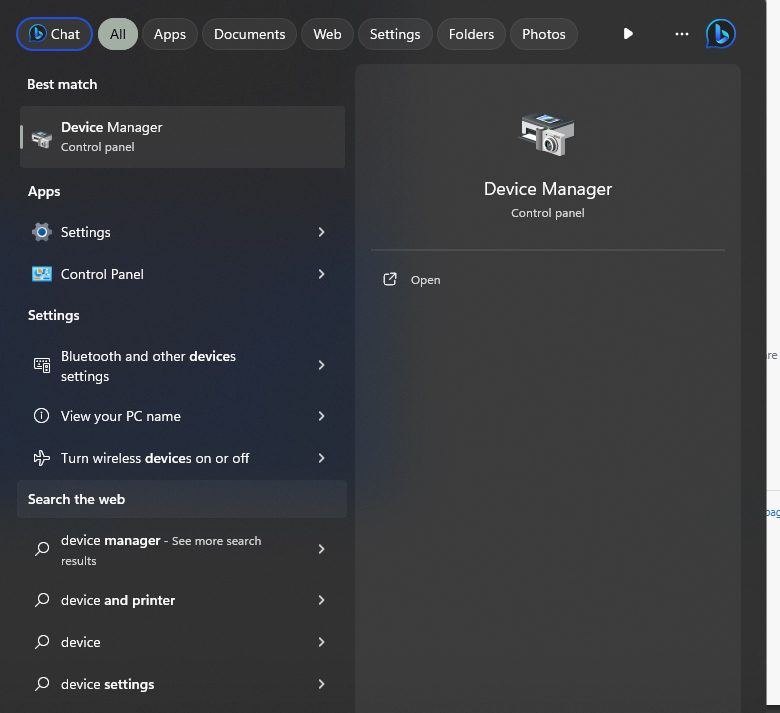This screenshot has width=780, height=713.
Task: Switch to the Web filter
Action: tap(327, 34)
